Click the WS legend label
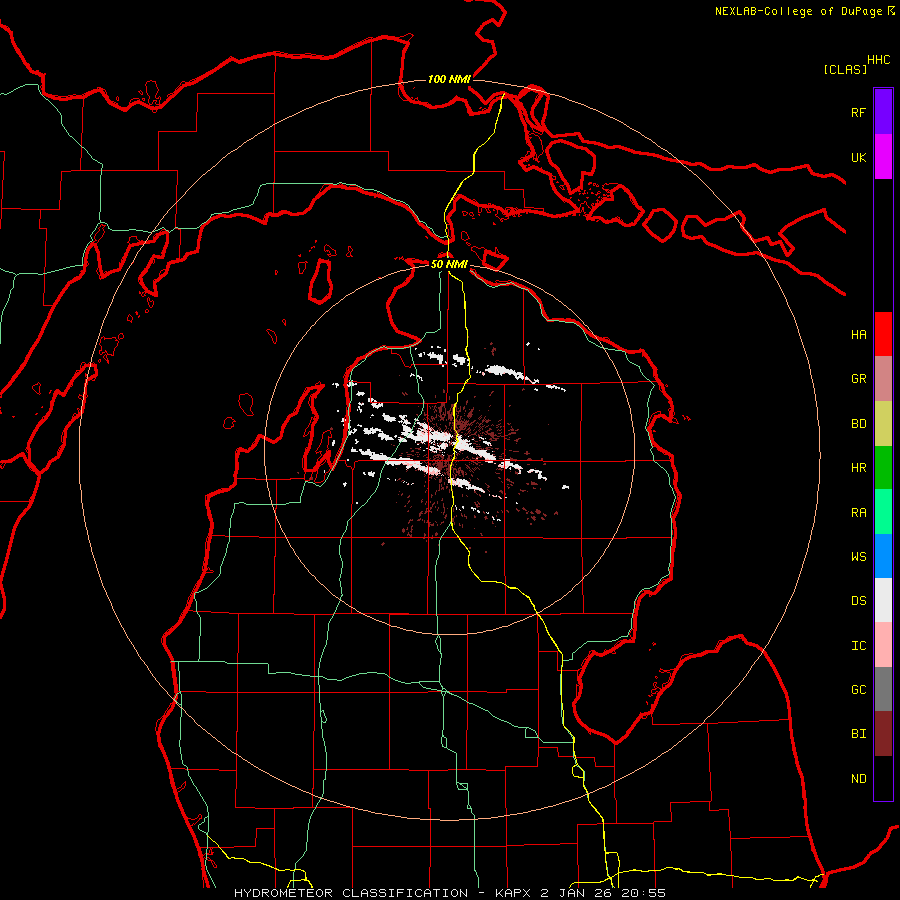This screenshot has width=900, height=900. (x=858, y=557)
